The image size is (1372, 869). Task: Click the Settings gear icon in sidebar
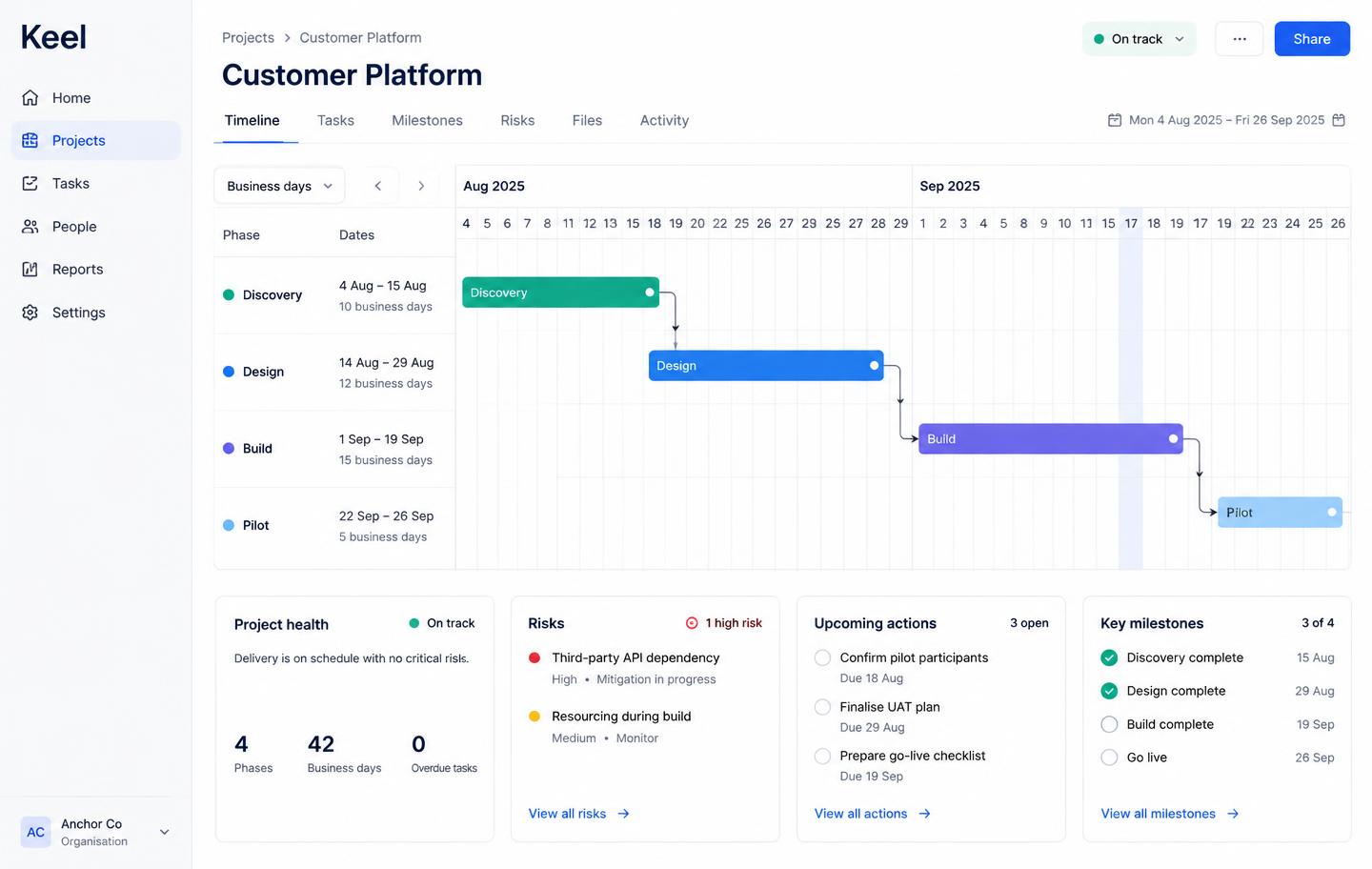pos(30,313)
